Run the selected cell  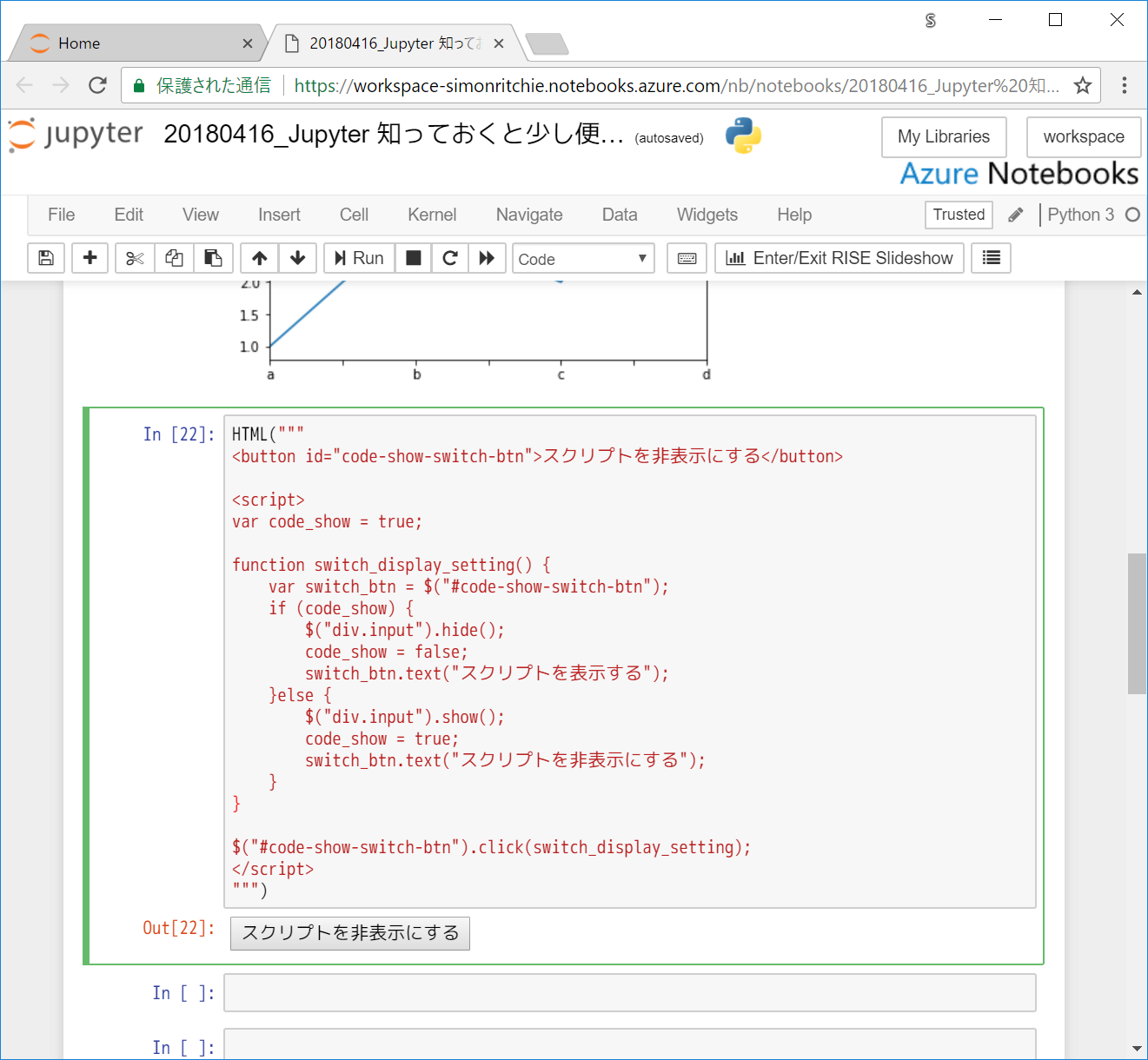coord(359,258)
